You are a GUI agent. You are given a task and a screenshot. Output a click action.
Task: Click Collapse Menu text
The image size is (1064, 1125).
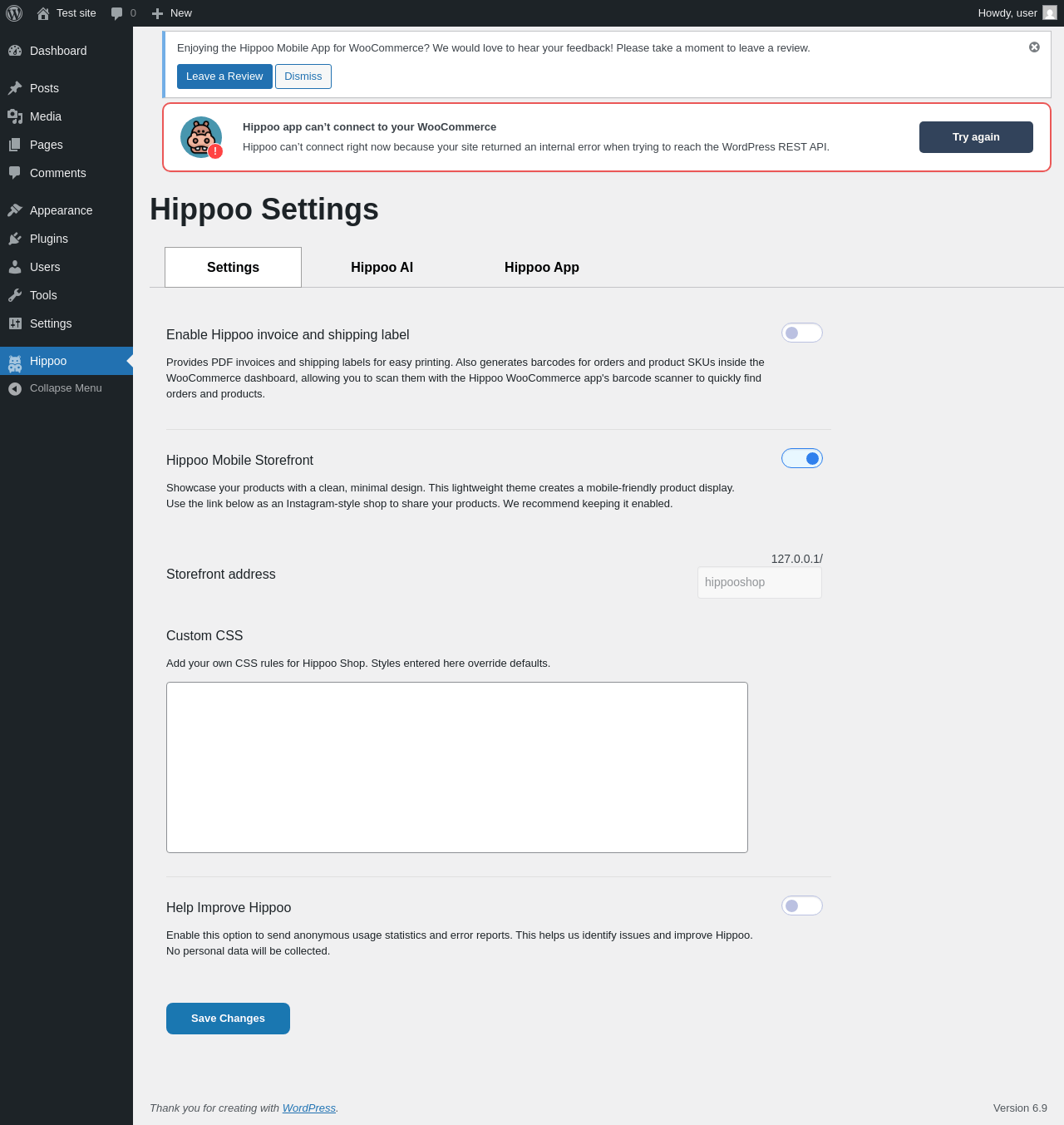[x=66, y=388]
